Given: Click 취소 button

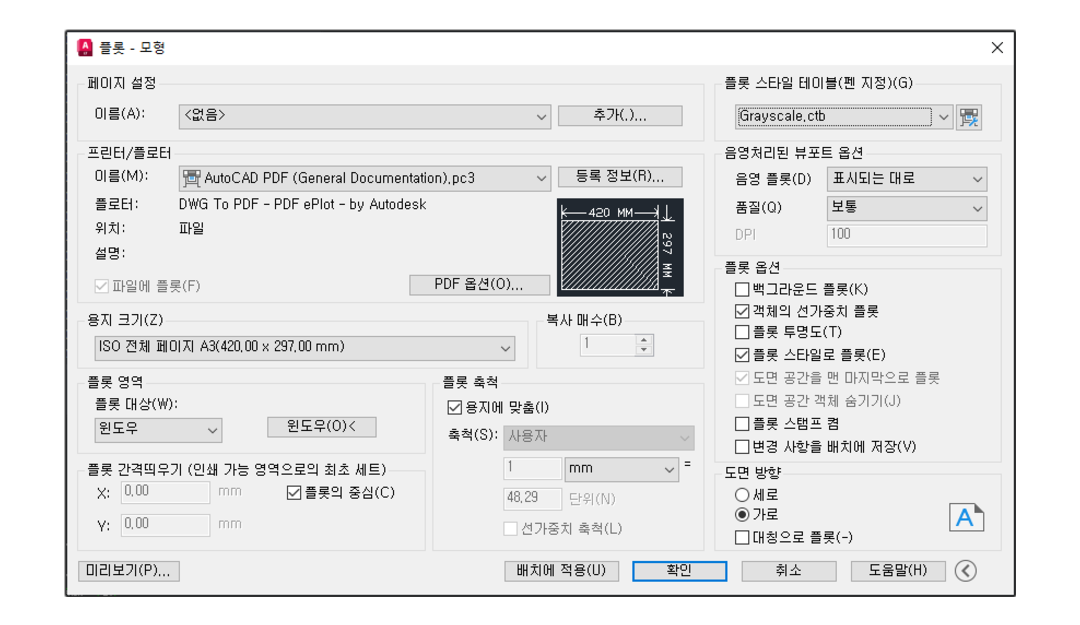Looking at the screenshot, I should coord(789,571).
